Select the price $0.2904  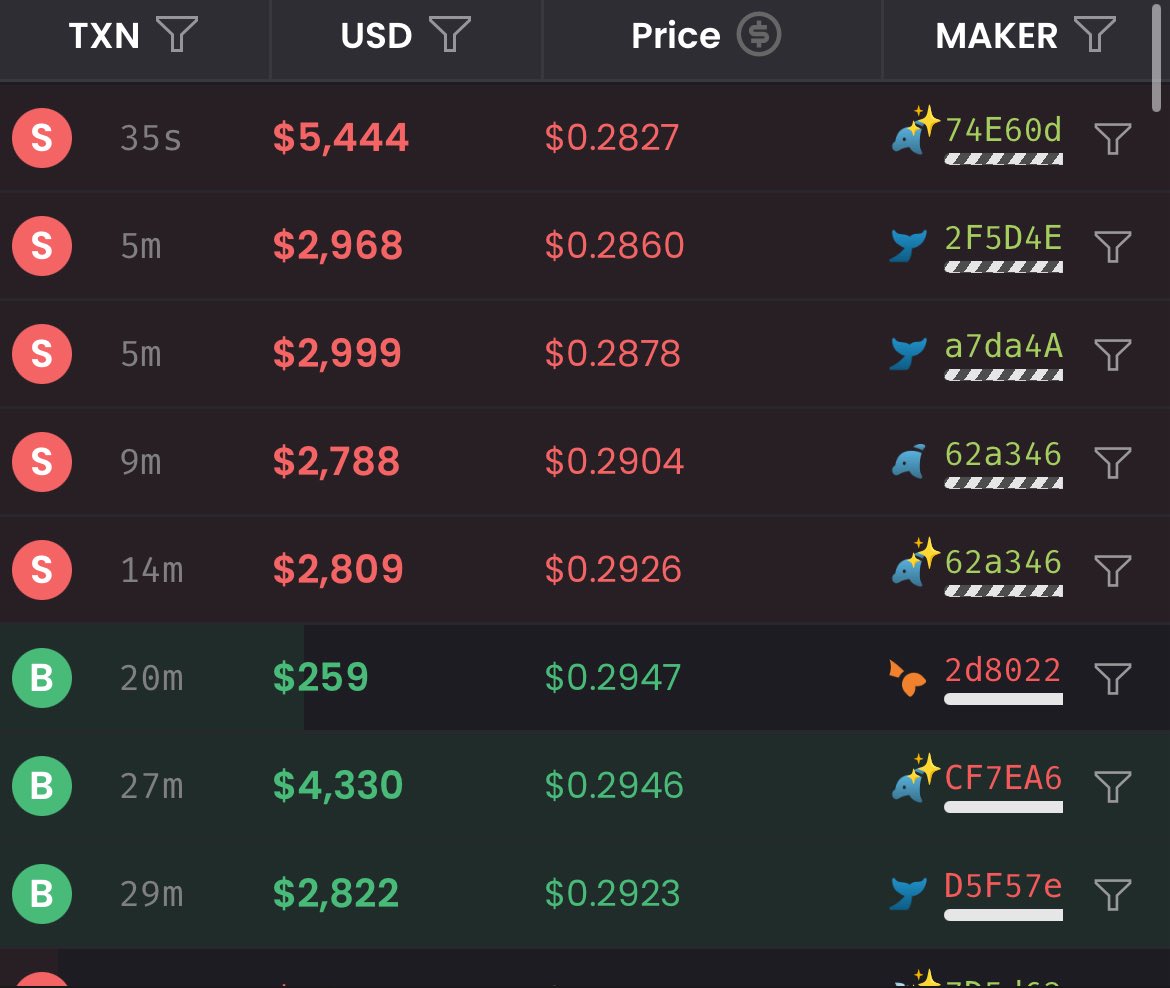click(x=614, y=462)
